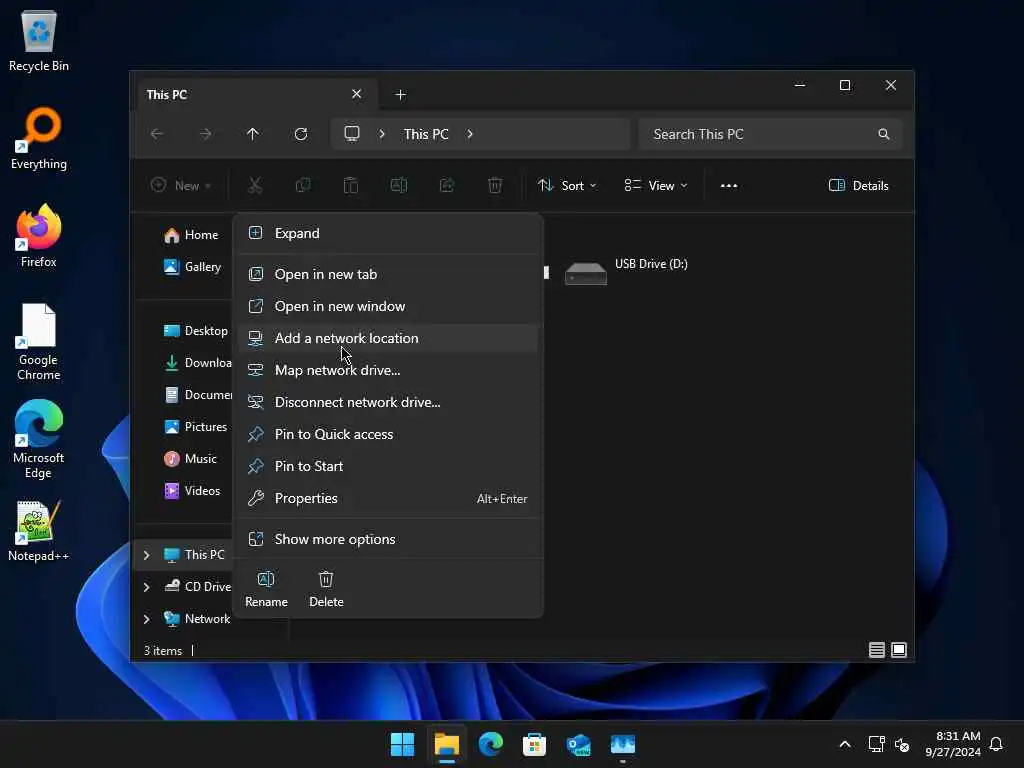Open the Windows Start menu
1024x768 pixels.
click(x=402, y=744)
